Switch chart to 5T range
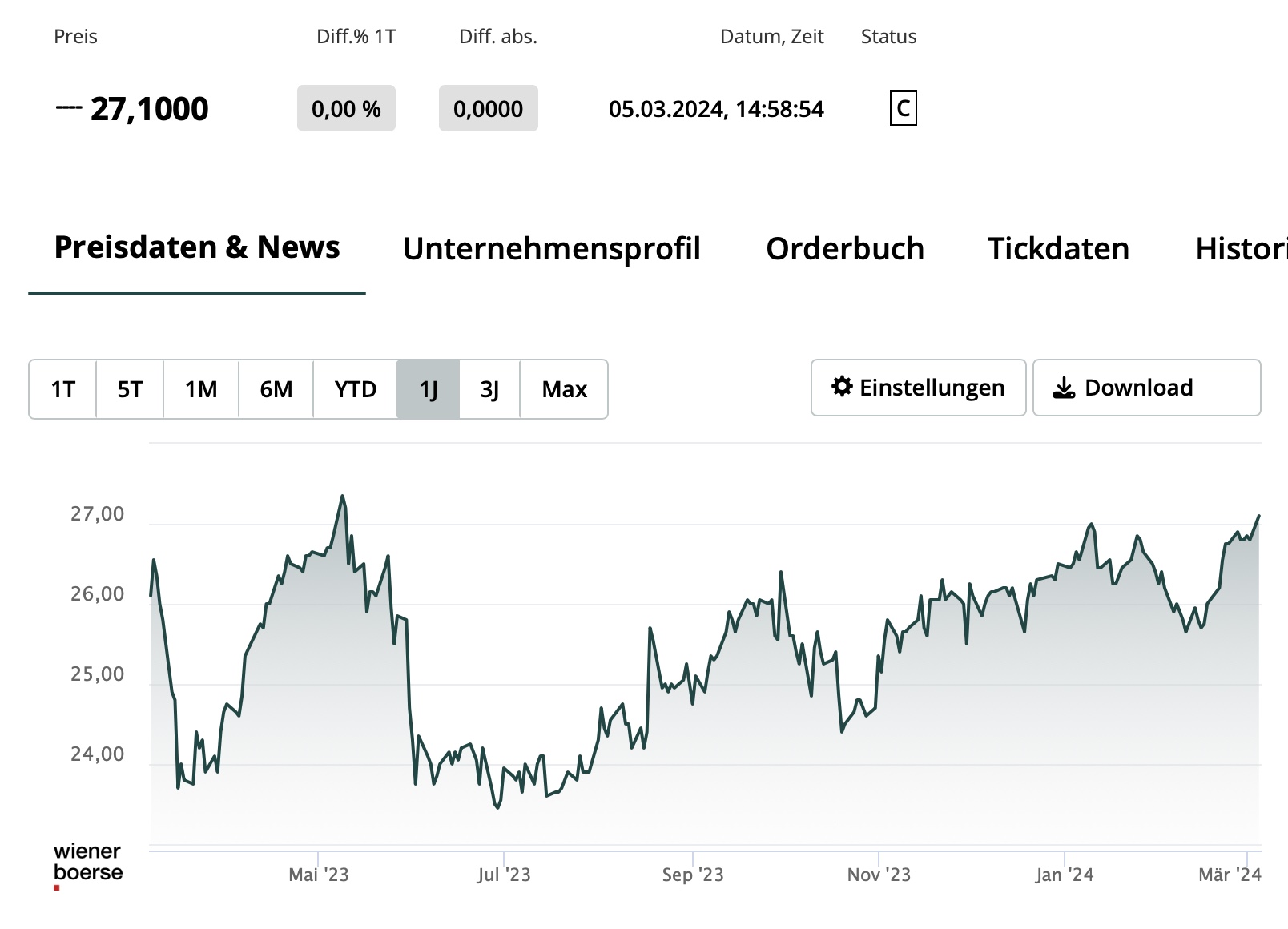 coord(130,389)
